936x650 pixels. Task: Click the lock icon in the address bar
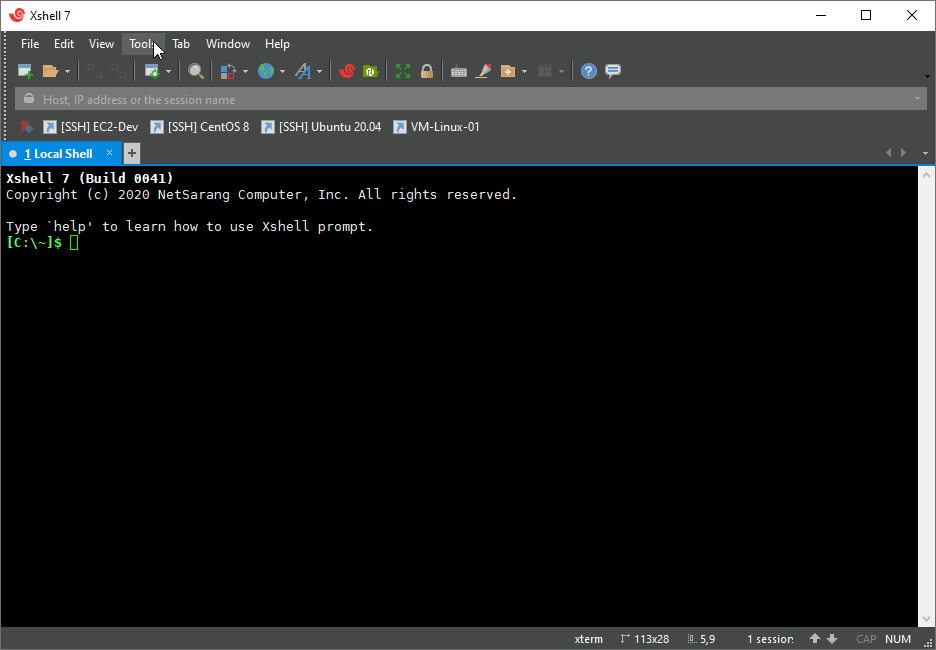pos(28,98)
